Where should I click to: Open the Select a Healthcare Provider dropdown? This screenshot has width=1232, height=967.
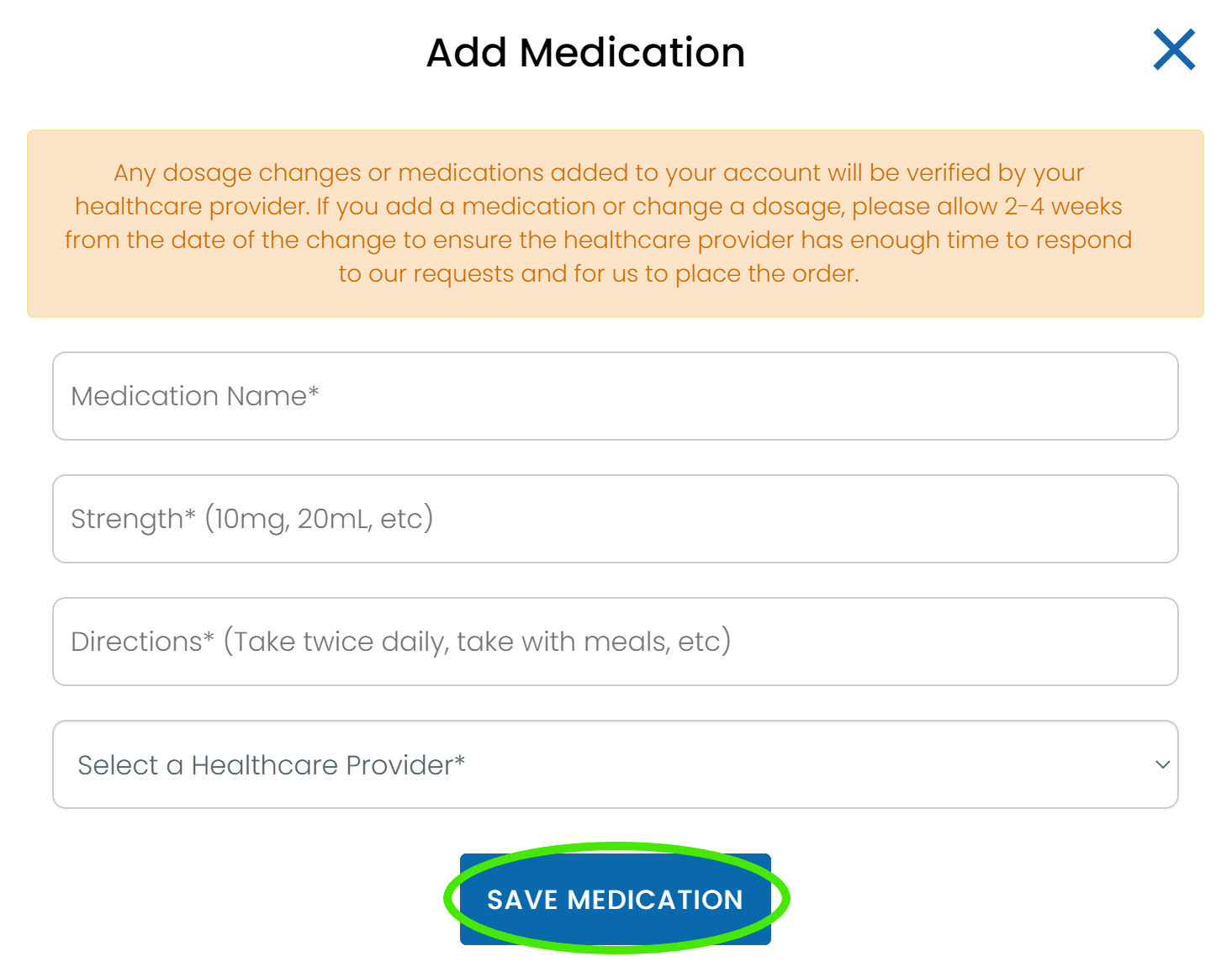(x=615, y=764)
